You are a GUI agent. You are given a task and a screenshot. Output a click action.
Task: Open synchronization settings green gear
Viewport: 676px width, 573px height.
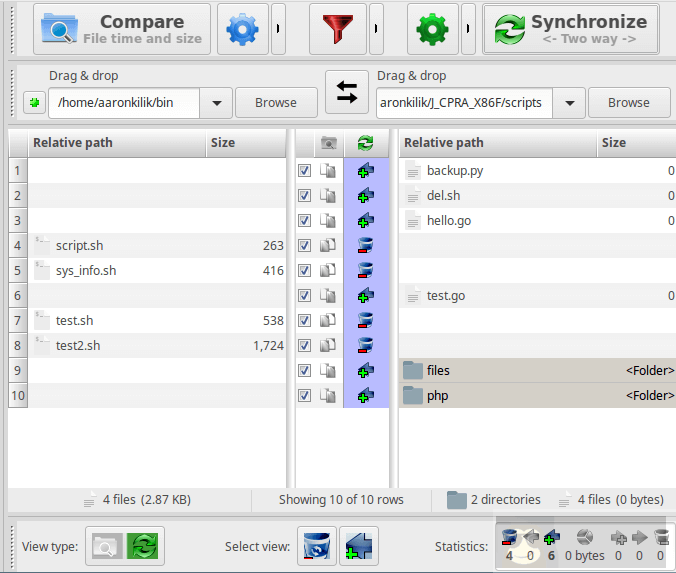(x=432, y=29)
